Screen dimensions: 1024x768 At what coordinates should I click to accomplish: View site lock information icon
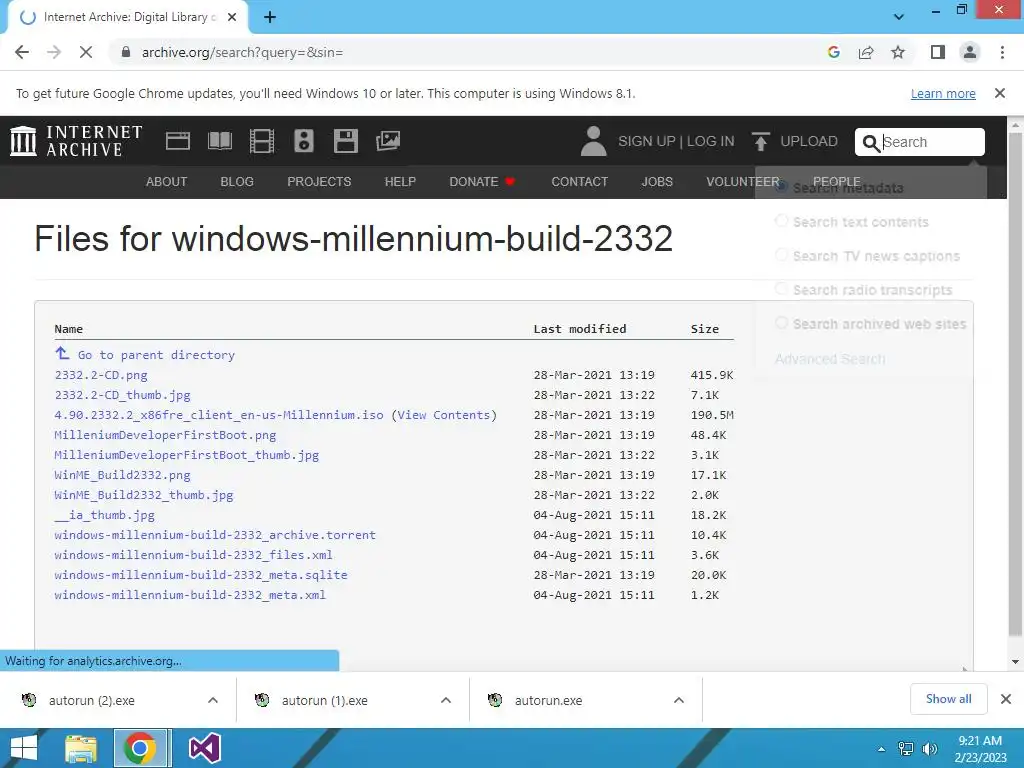coord(126,52)
